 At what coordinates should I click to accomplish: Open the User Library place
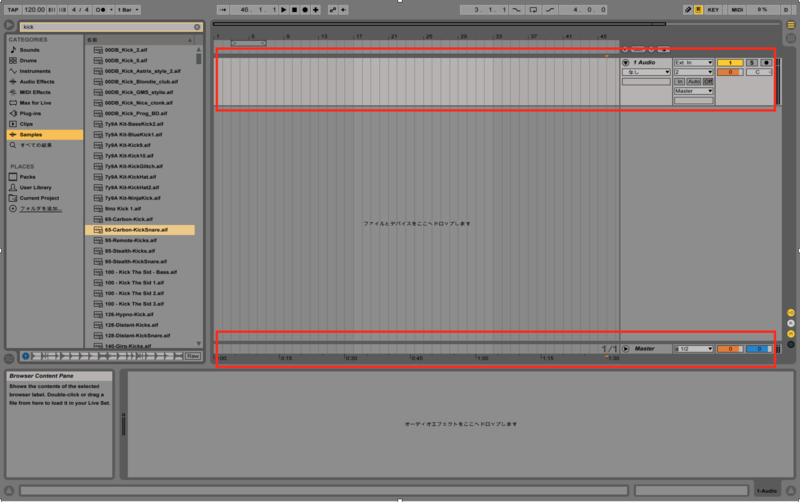pyautogui.click(x=44, y=187)
